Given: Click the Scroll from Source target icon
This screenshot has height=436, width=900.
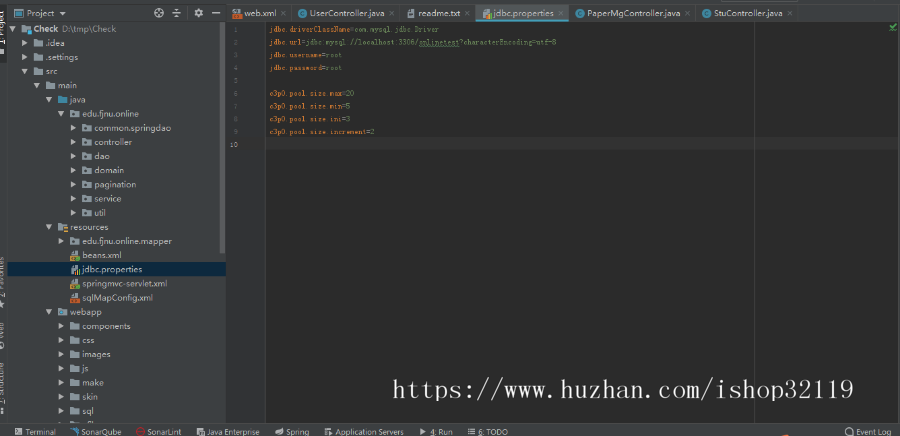Looking at the screenshot, I should click(x=159, y=13).
